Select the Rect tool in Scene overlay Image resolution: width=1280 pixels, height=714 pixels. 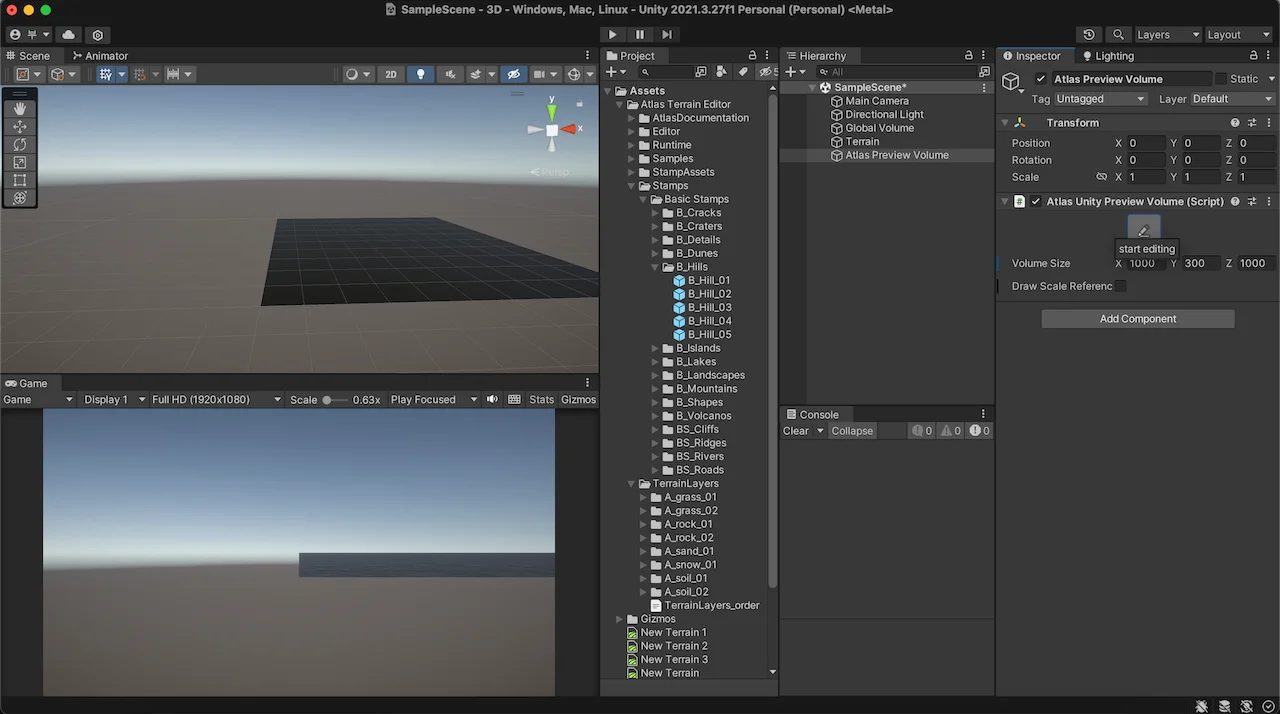pyautogui.click(x=20, y=180)
